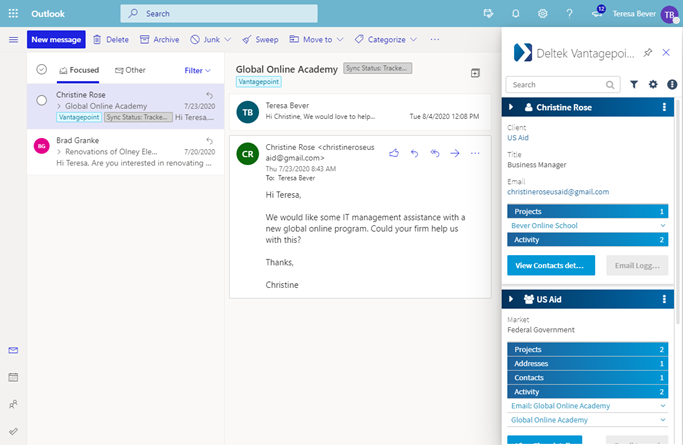
Task: Click the like thumbs-up icon on email
Action: (394, 153)
